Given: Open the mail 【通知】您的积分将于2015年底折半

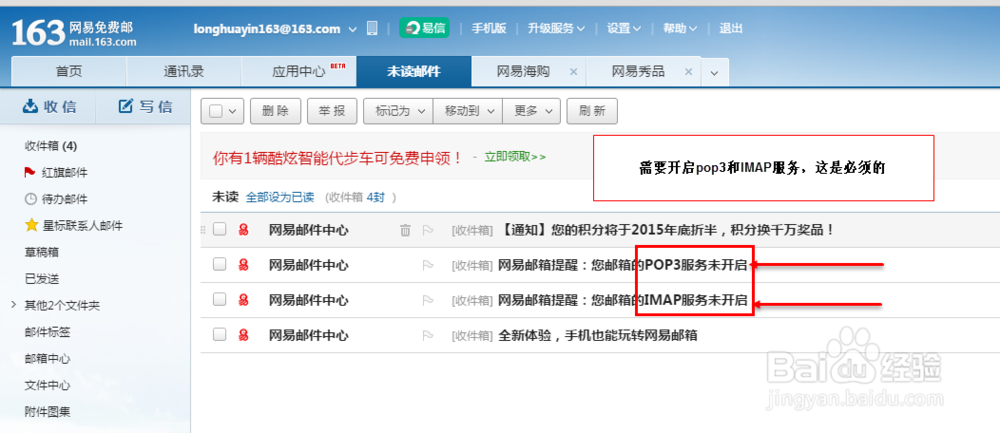Looking at the screenshot, I should 666,230.
